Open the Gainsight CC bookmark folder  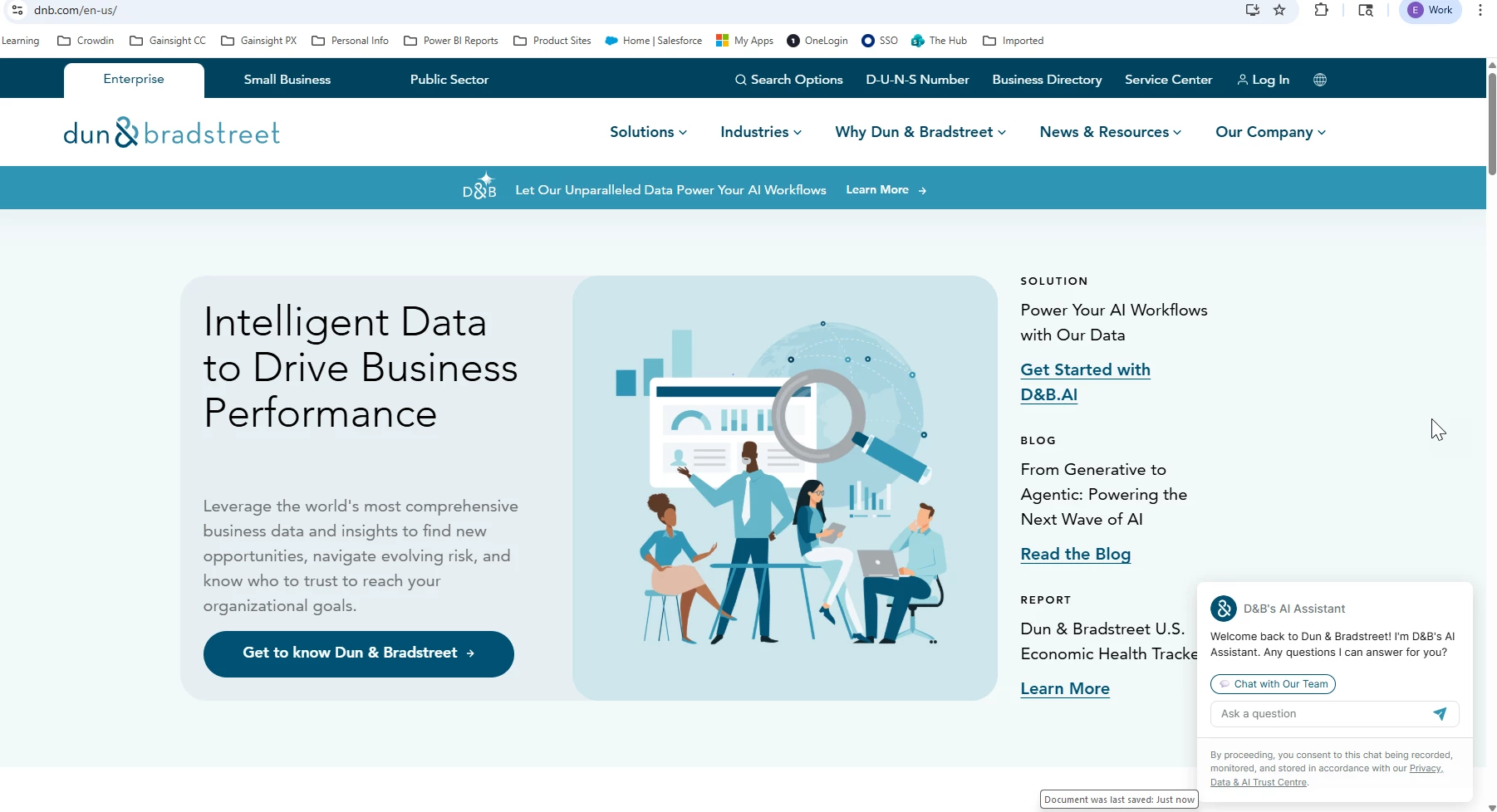click(167, 41)
